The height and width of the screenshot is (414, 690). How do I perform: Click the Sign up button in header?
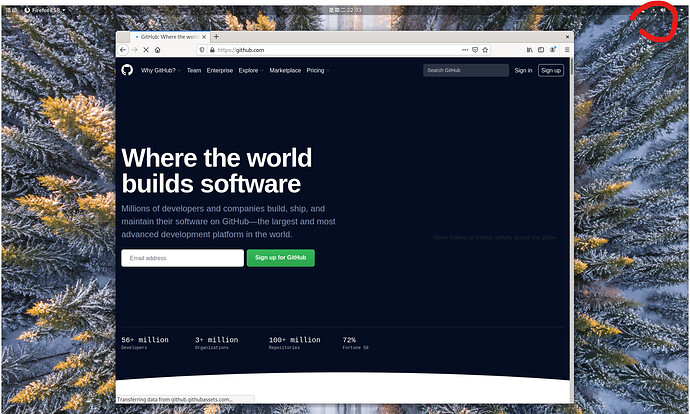click(x=551, y=70)
